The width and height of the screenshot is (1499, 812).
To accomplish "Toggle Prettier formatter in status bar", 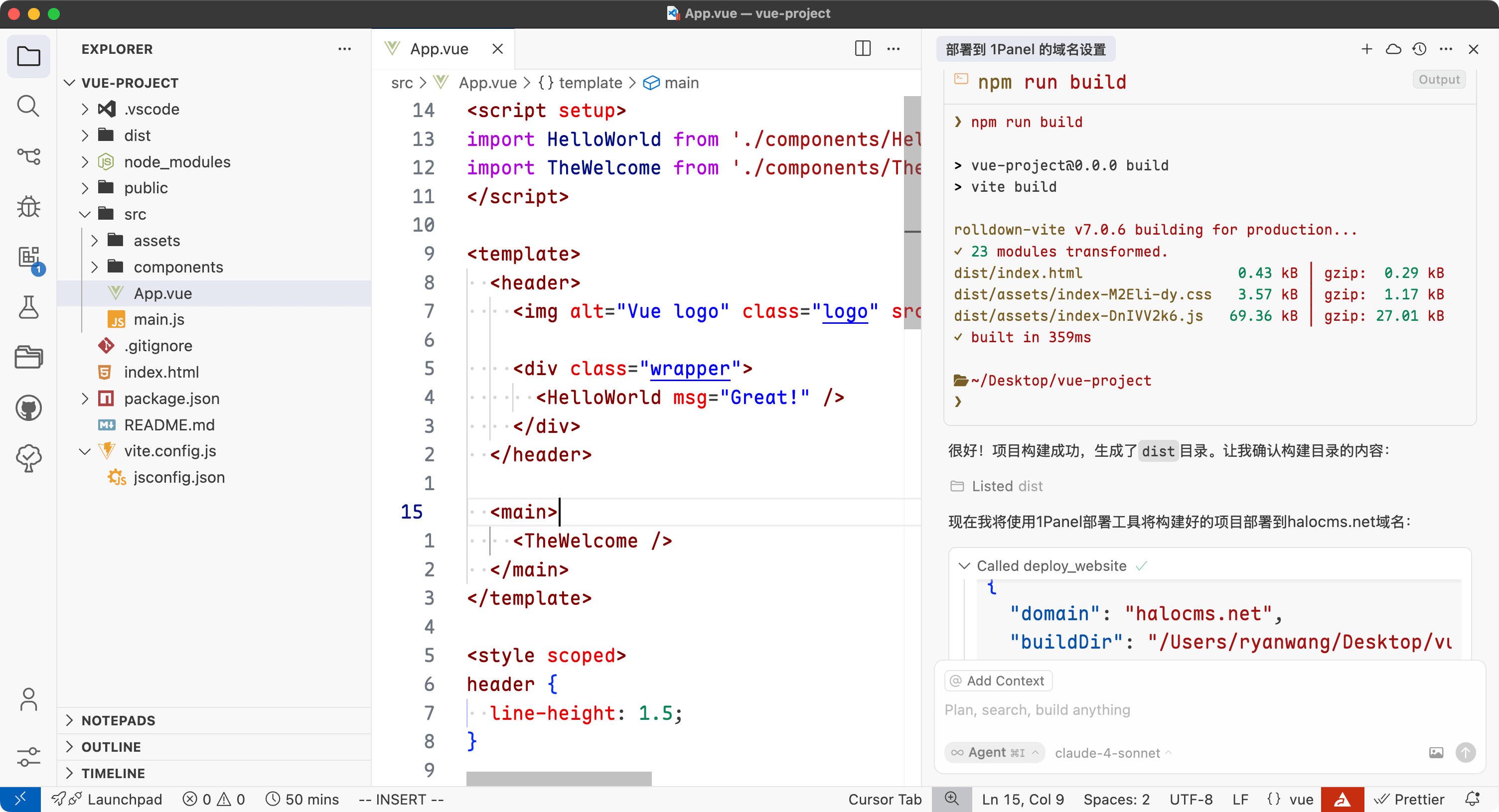I will coord(1409,799).
